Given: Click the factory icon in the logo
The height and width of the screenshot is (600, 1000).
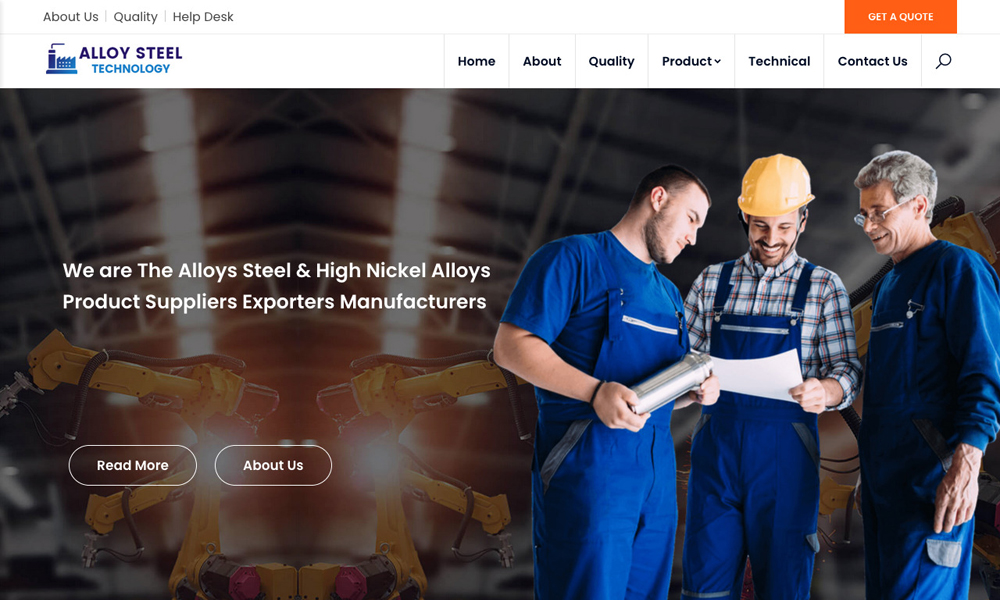Looking at the screenshot, I should (x=61, y=59).
